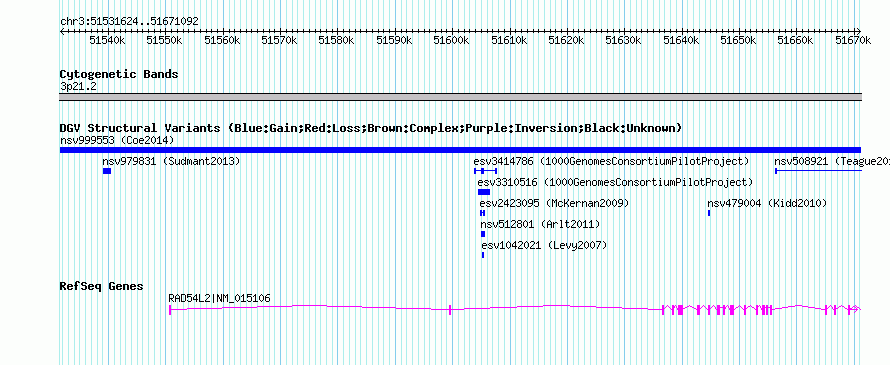Select the nsv479004 Kidd2010 variant marker
Image resolution: width=890 pixels, height=365 pixels.
click(709, 213)
